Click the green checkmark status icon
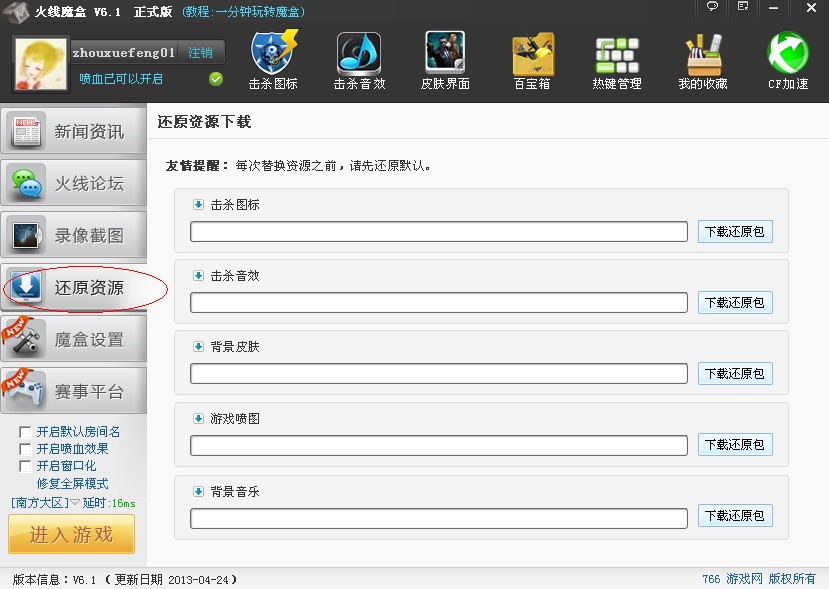Image resolution: width=829 pixels, height=589 pixels. pos(216,79)
